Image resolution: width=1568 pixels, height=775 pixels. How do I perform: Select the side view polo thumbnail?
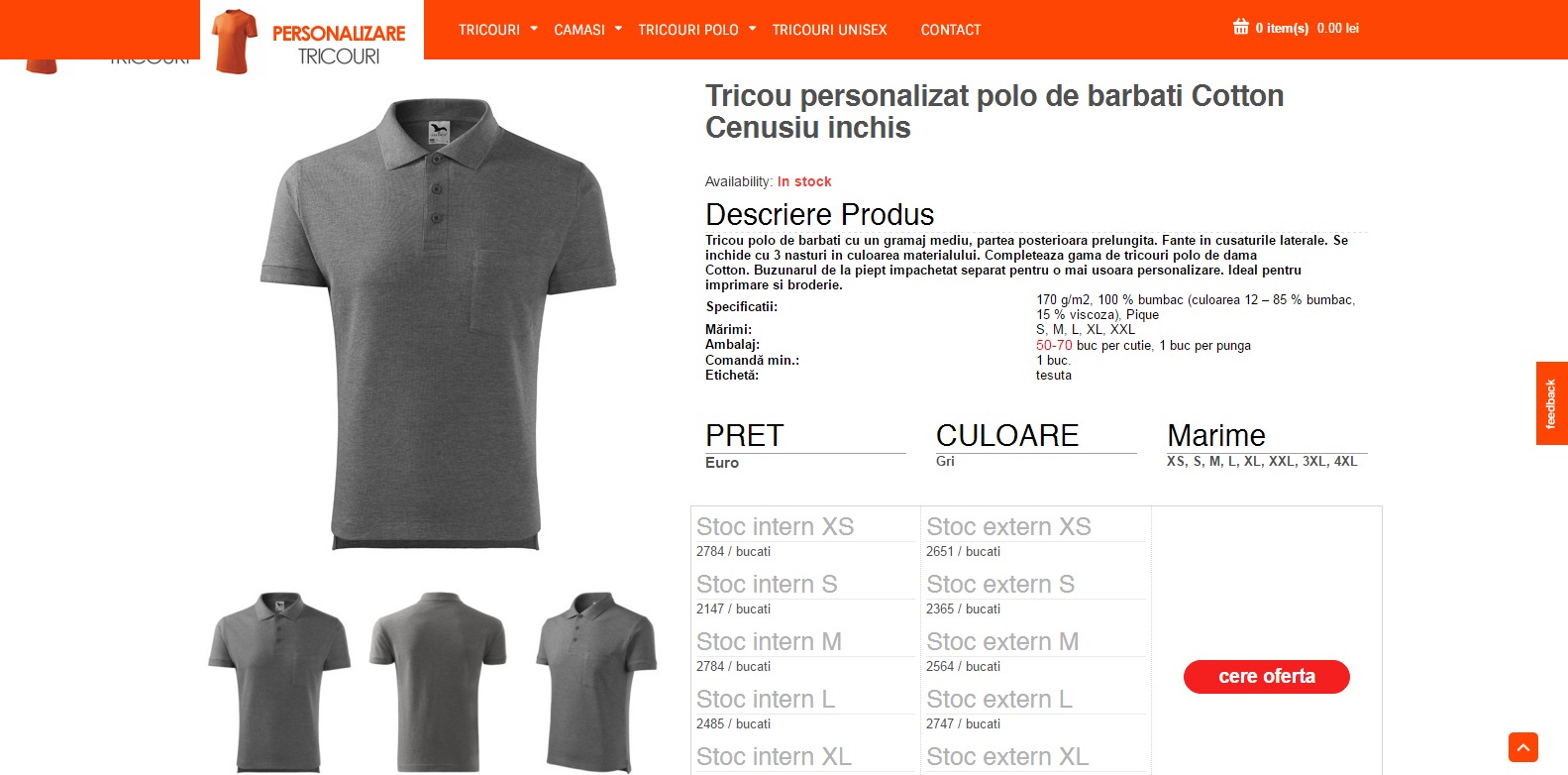point(596,682)
